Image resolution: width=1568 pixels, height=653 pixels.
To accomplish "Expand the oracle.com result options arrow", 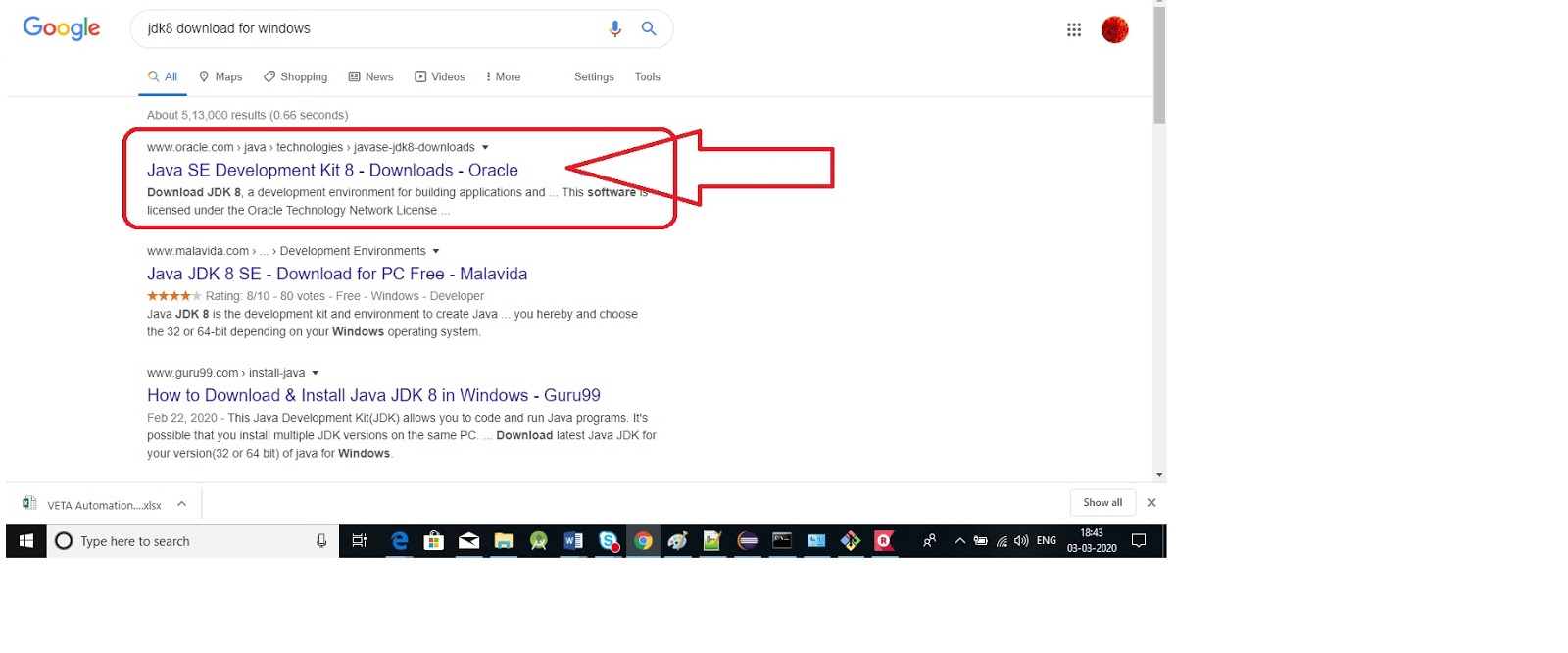I will 485,147.
